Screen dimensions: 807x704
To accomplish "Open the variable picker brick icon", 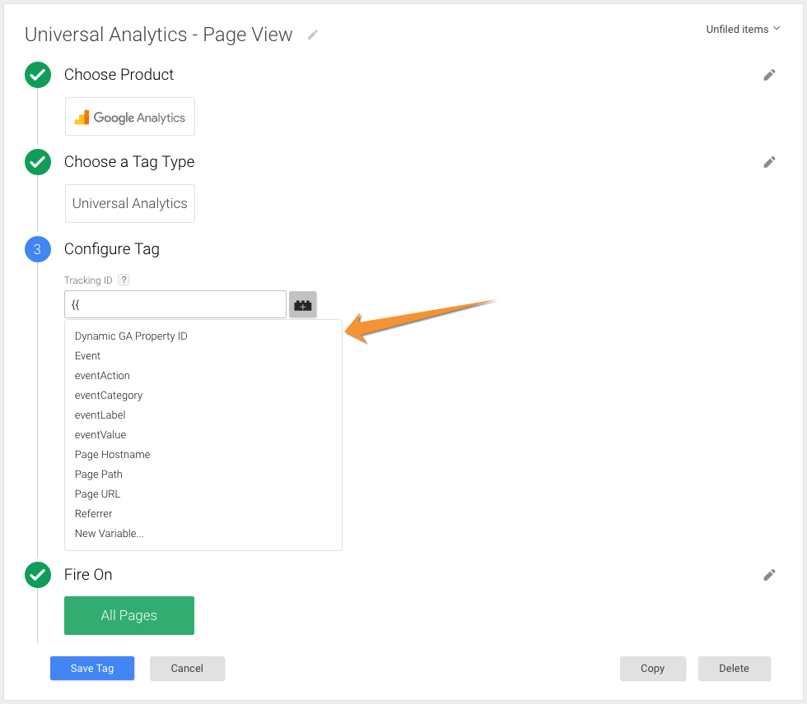I will pyautogui.click(x=303, y=305).
